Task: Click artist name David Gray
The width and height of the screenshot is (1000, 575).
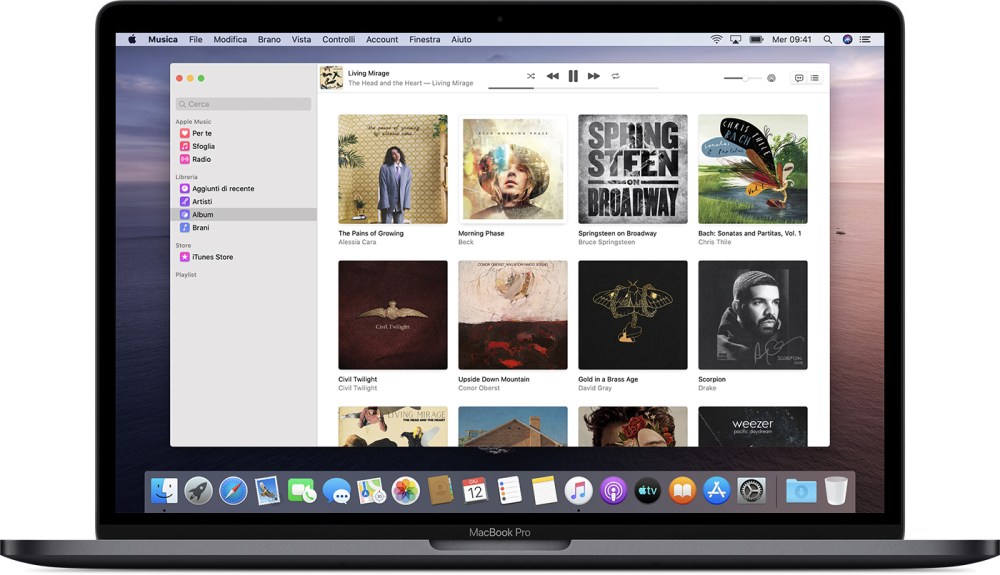Action: click(x=595, y=388)
